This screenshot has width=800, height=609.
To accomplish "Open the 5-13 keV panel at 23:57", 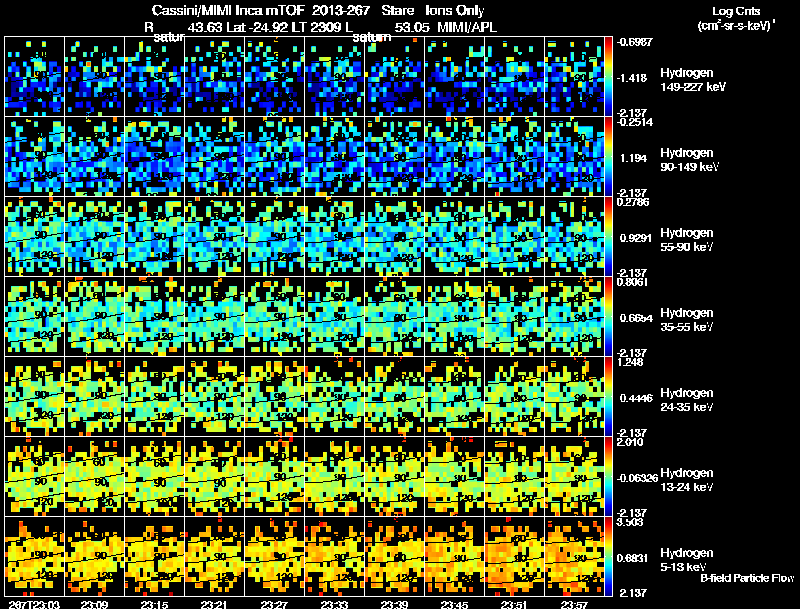I will pyautogui.click(x=574, y=556).
